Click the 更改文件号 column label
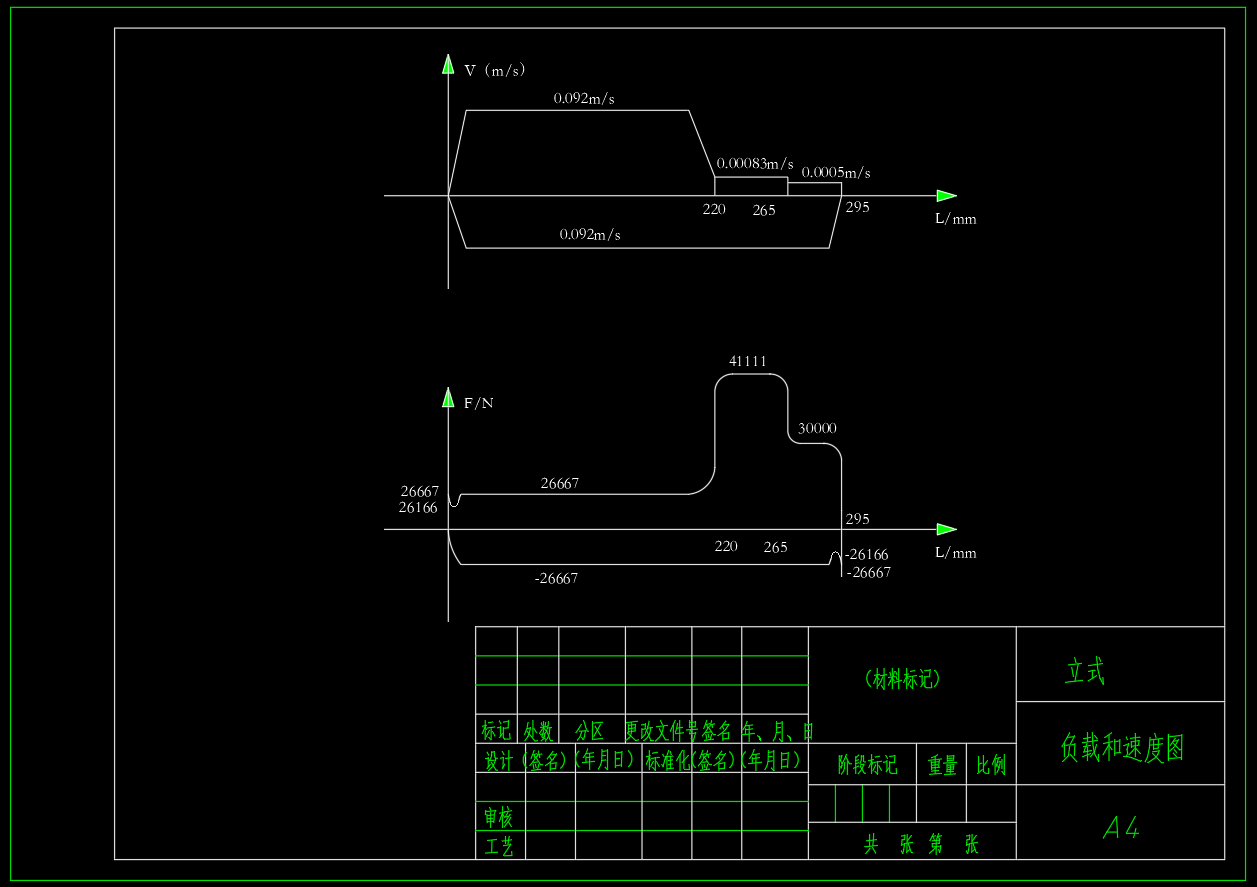The width and height of the screenshot is (1257, 887). (x=662, y=730)
